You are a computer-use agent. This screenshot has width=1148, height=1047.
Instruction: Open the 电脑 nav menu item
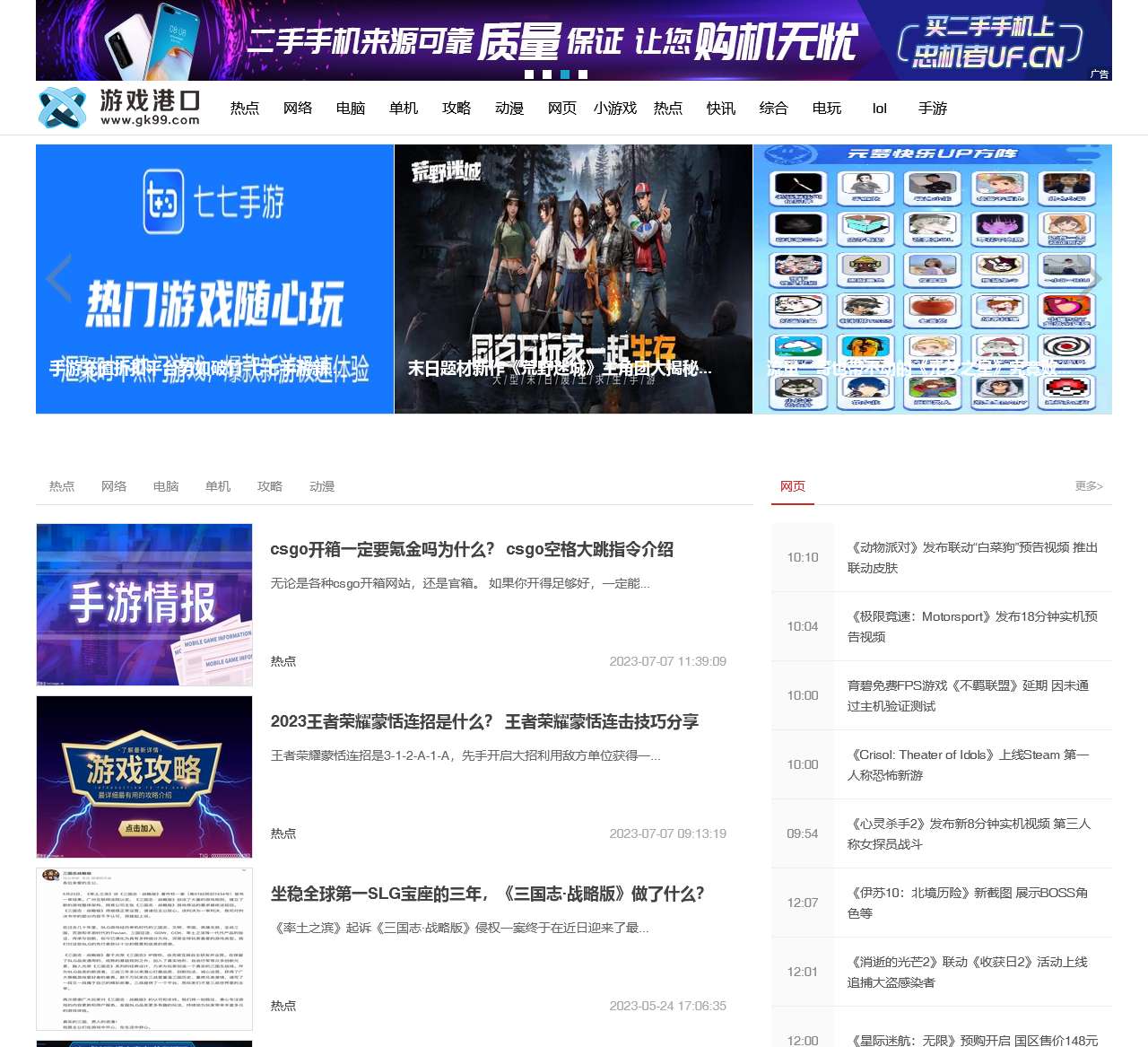350,108
